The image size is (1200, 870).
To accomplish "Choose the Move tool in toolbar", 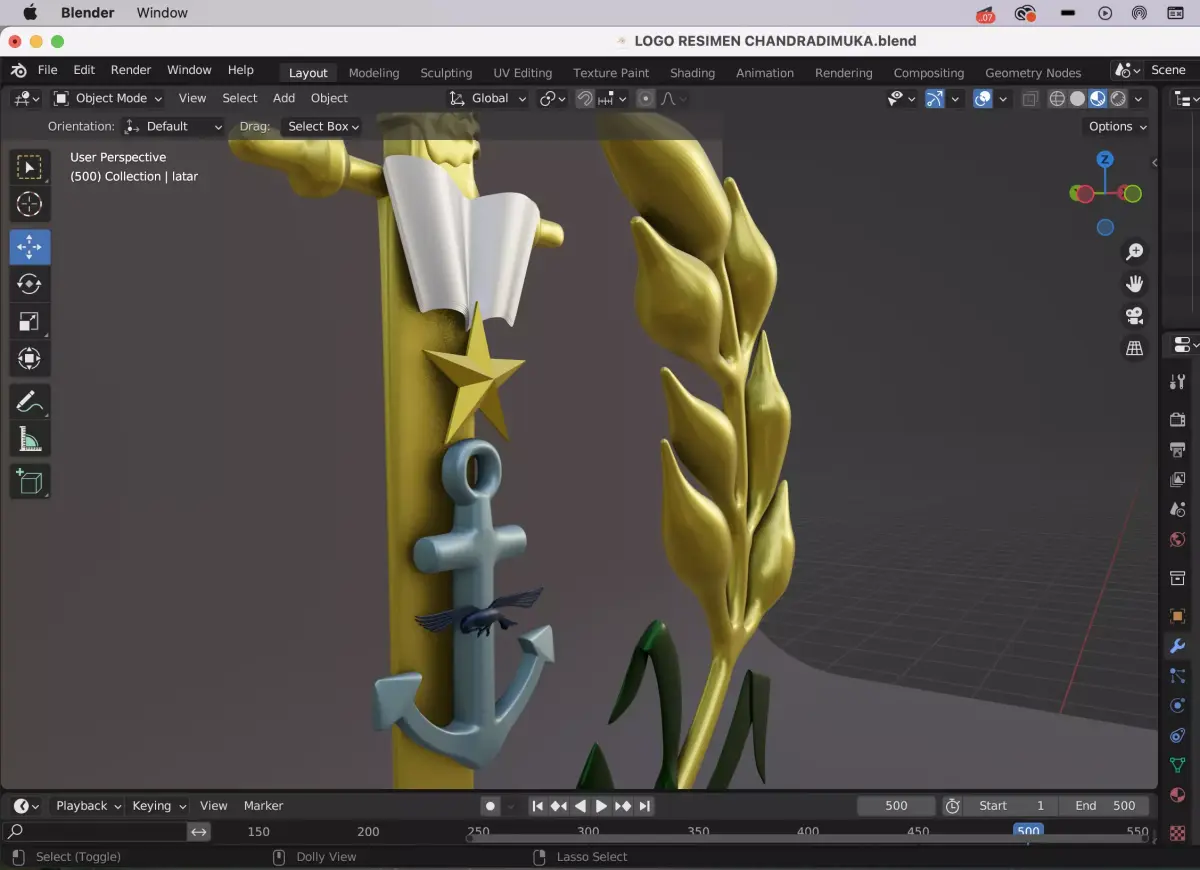I will pos(29,247).
